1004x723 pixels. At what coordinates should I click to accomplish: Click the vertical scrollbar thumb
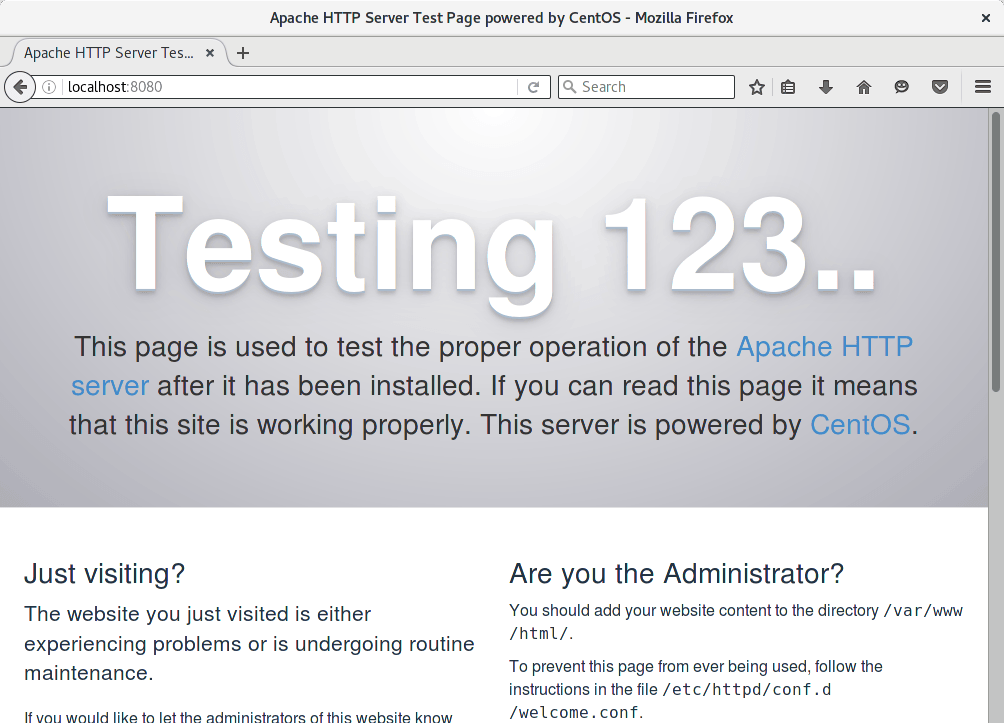pos(995,250)
